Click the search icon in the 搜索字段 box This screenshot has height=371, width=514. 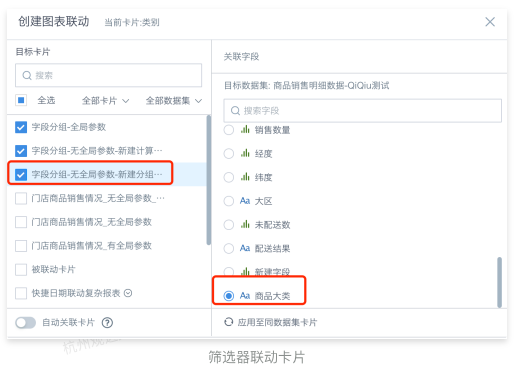pos(235,110)
